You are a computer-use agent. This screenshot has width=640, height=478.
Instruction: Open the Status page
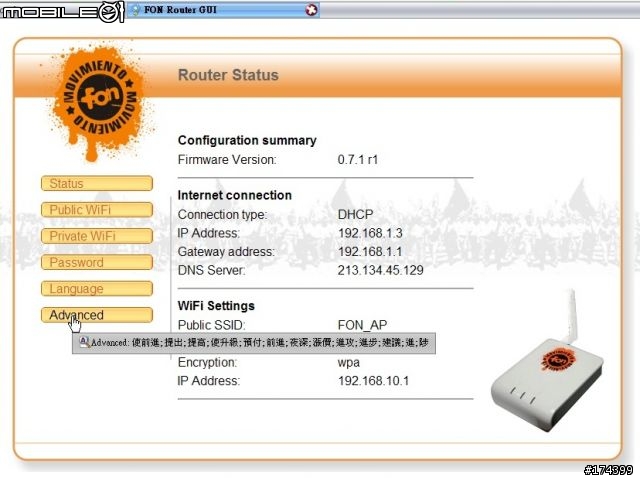[x=97, y=183]
